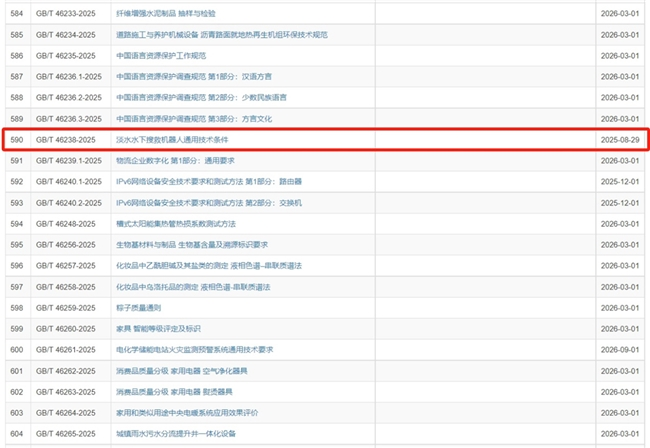Image resolution: width=650 pixels, height=448 pixels.
Task: Click the GB/T 46238-2025 standard number cell
Action: [65, 140]
